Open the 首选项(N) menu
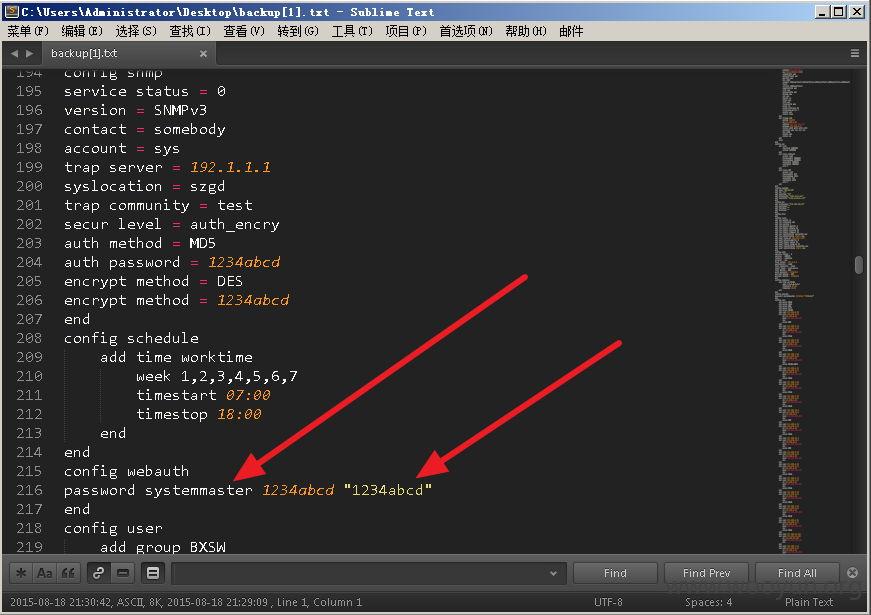 (x=465, y=31)
